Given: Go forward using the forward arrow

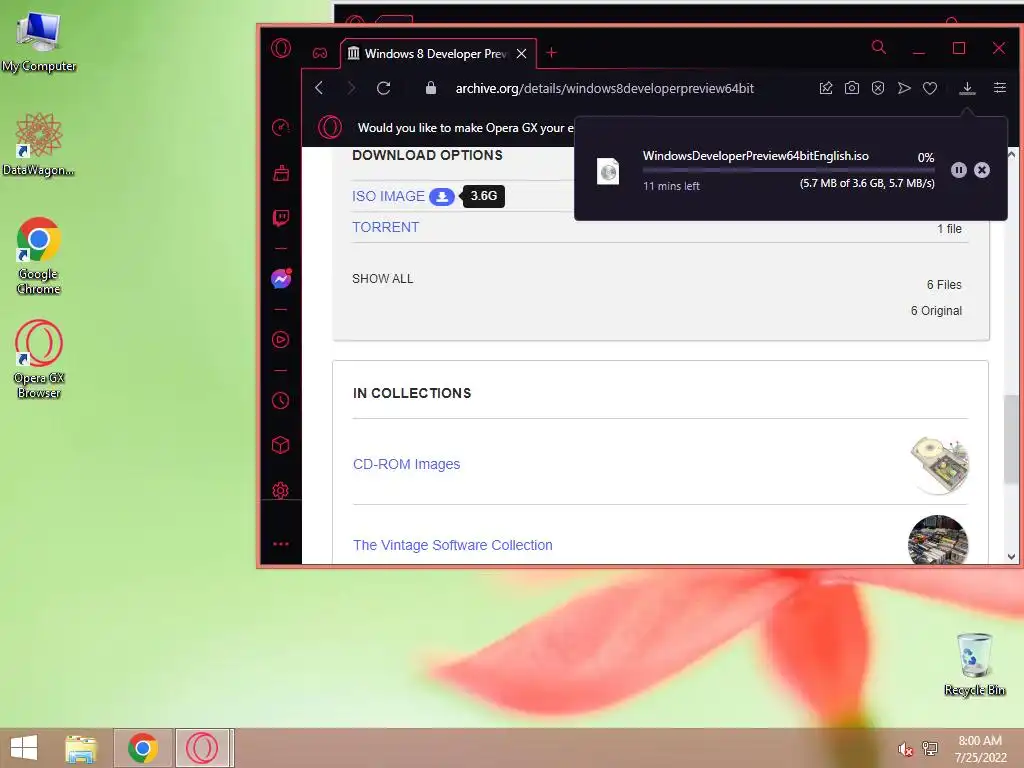Looking at the screenshot, I should point(351,88).
